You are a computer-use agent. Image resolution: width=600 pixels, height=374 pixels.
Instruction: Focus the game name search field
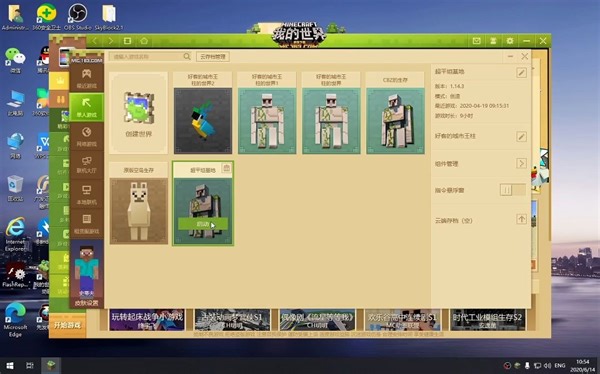pyautogui.click(x=146, y=57)
